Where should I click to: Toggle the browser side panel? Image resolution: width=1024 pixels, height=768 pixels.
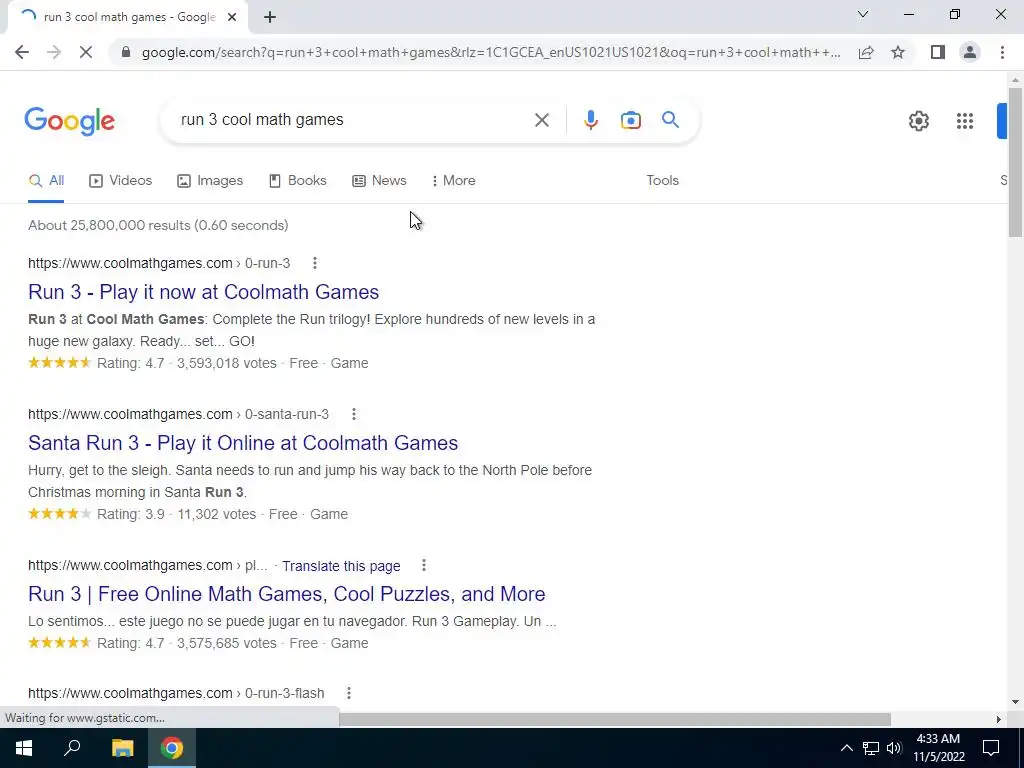pyautogui.click(x=938, y=52)
